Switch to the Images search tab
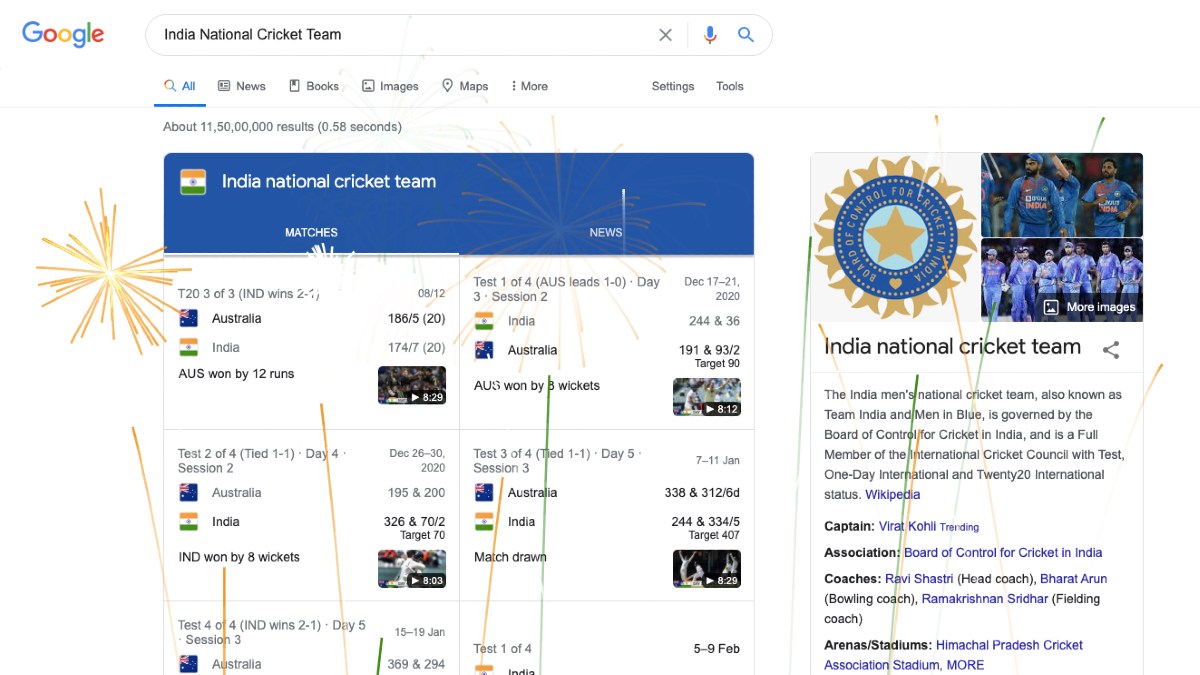This screenshot has height=675, width=1200. 390,86
